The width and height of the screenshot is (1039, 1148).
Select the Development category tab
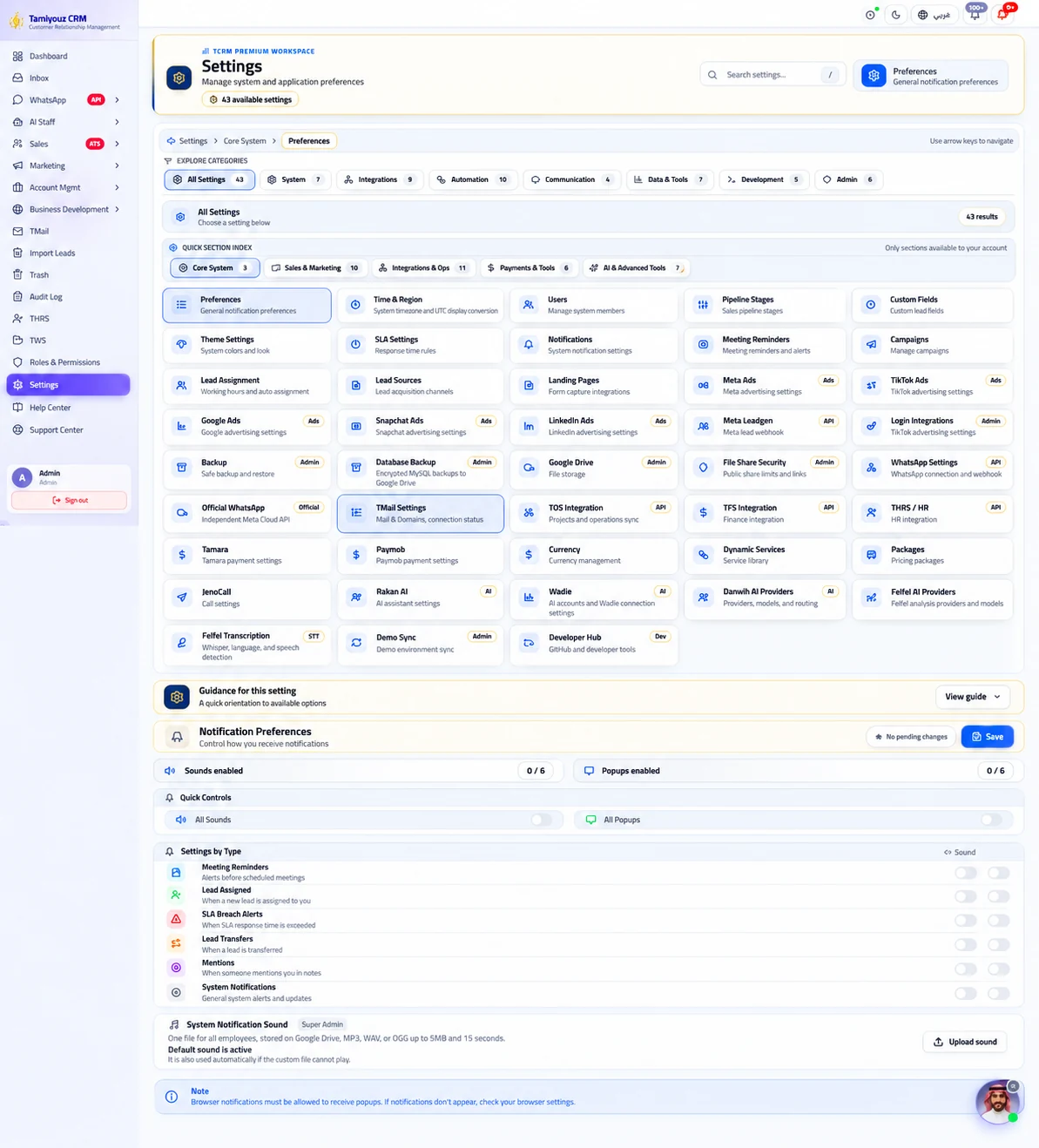point(765,179)
